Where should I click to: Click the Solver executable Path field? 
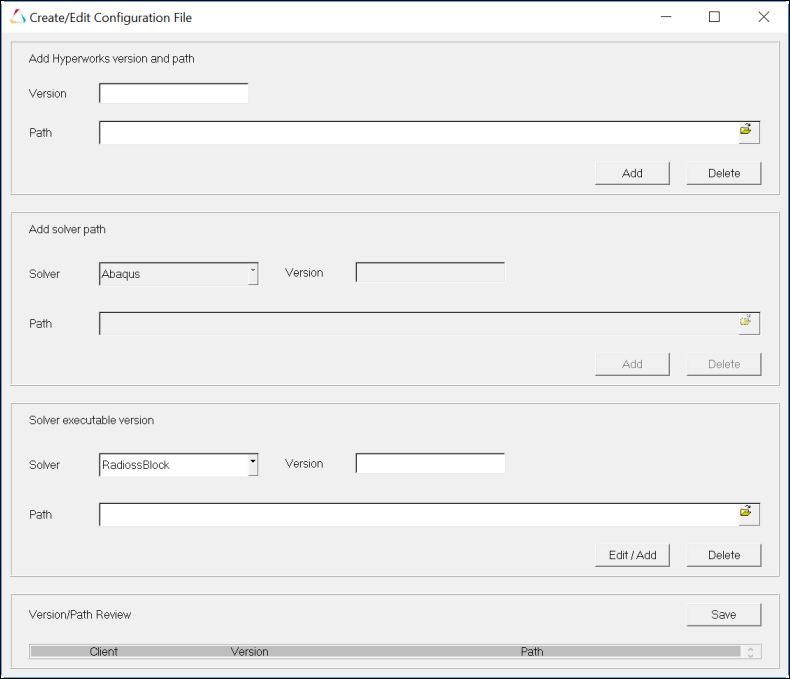point(419,514)
